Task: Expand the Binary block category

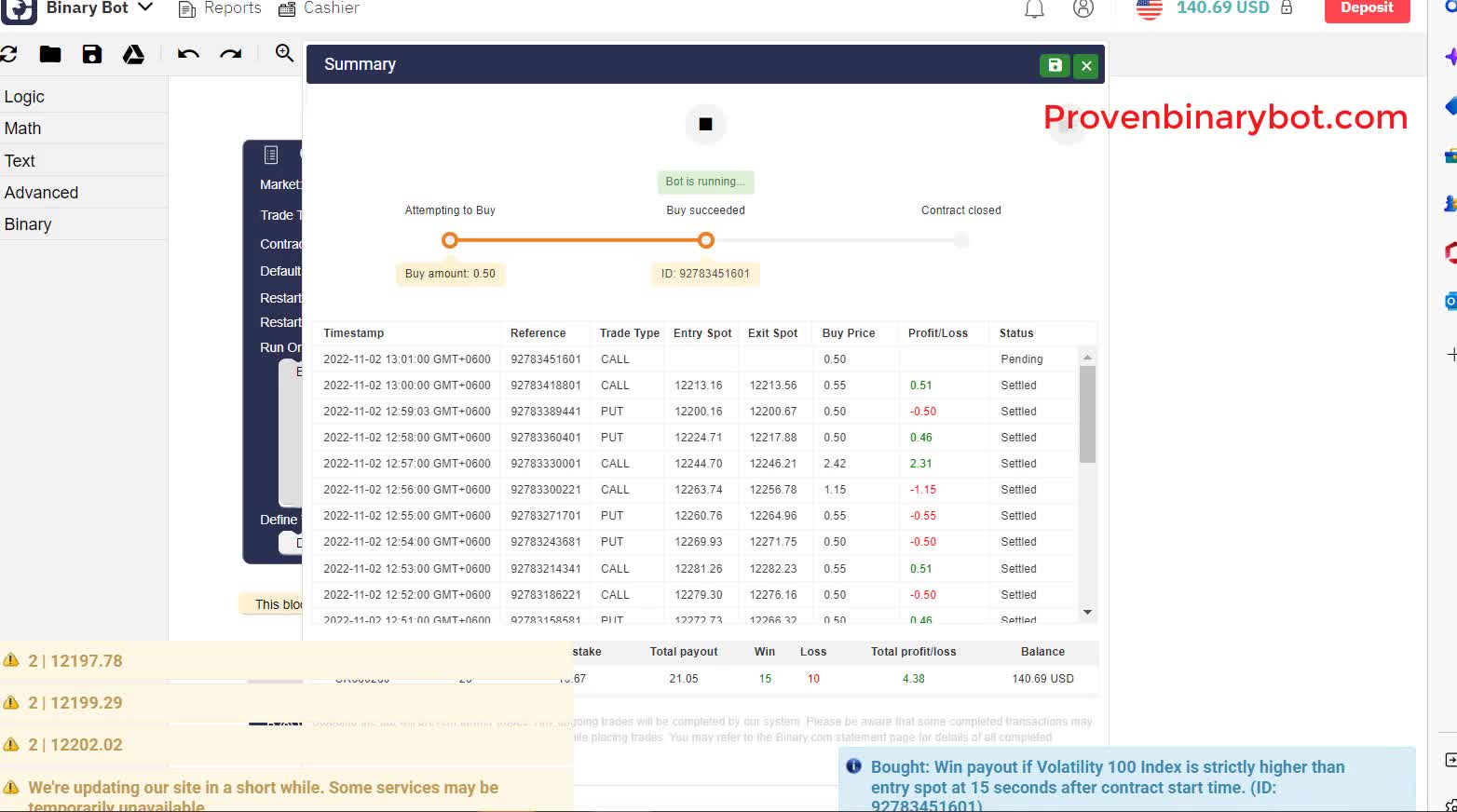Action: [x=28, y=223]
